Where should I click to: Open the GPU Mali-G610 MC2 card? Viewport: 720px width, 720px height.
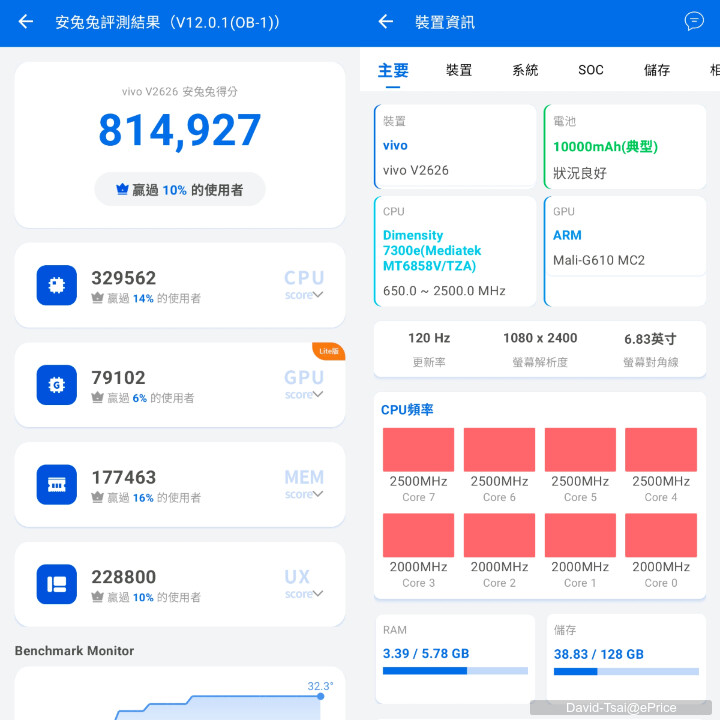[x=625, y=251]
